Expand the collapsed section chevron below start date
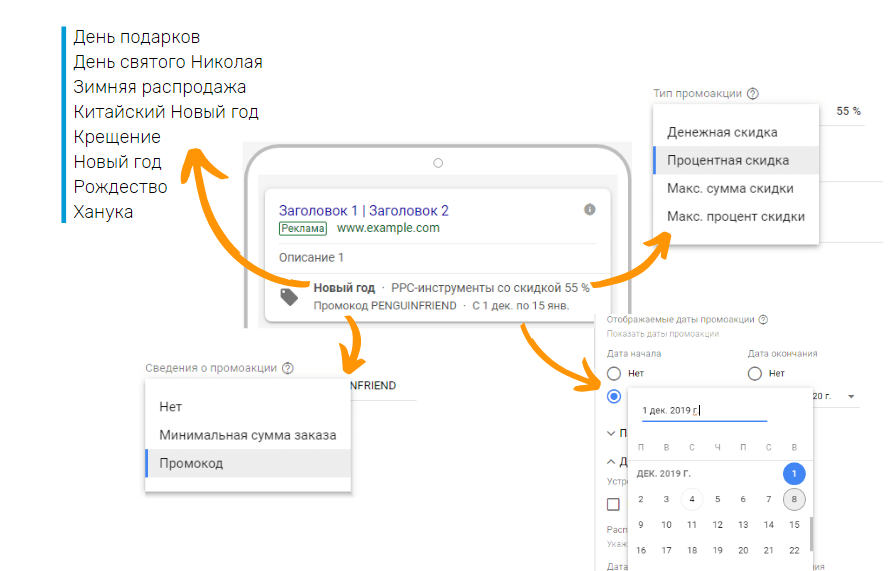892x571 pixels. tap(612, 433)
